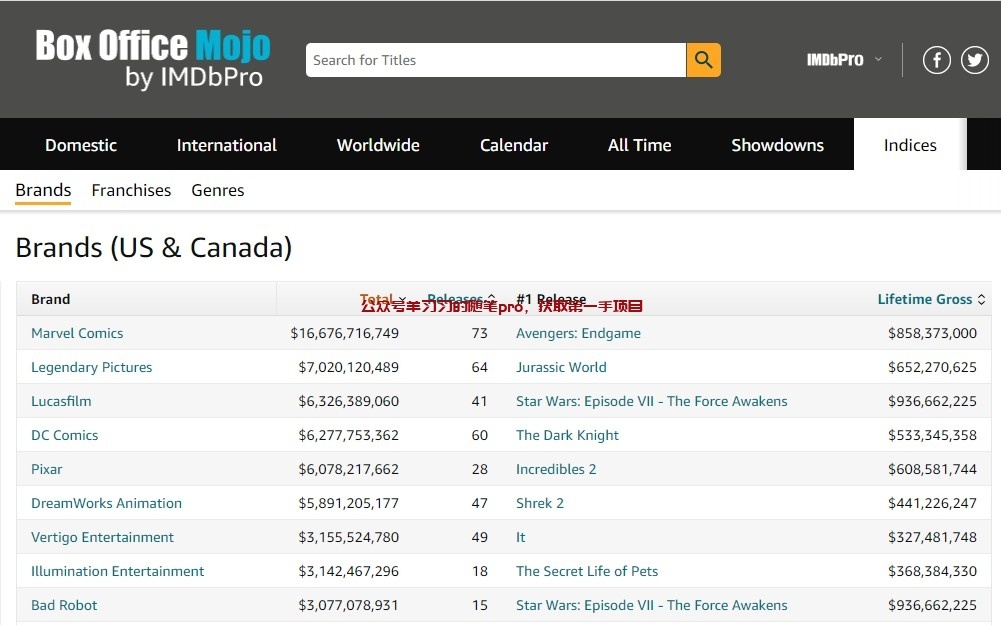Select the Illumination Entertainment brand link

coord(117,571)
